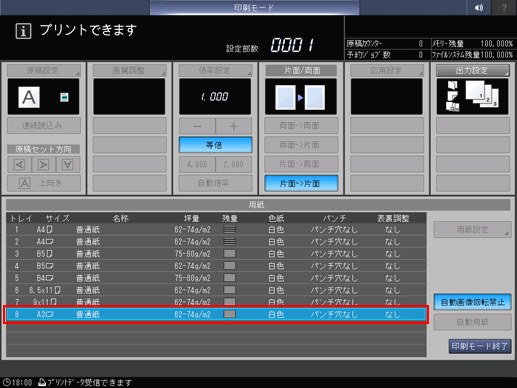Open the 倍率設定 panel header
The width and height of the screenshot is (517, 388).
click(215, 70)
